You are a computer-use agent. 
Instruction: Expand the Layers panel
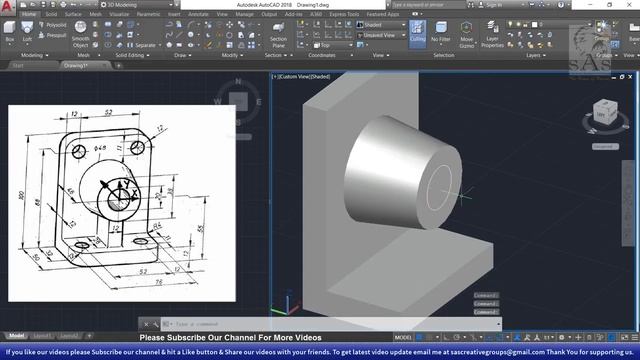click(536, 55)
